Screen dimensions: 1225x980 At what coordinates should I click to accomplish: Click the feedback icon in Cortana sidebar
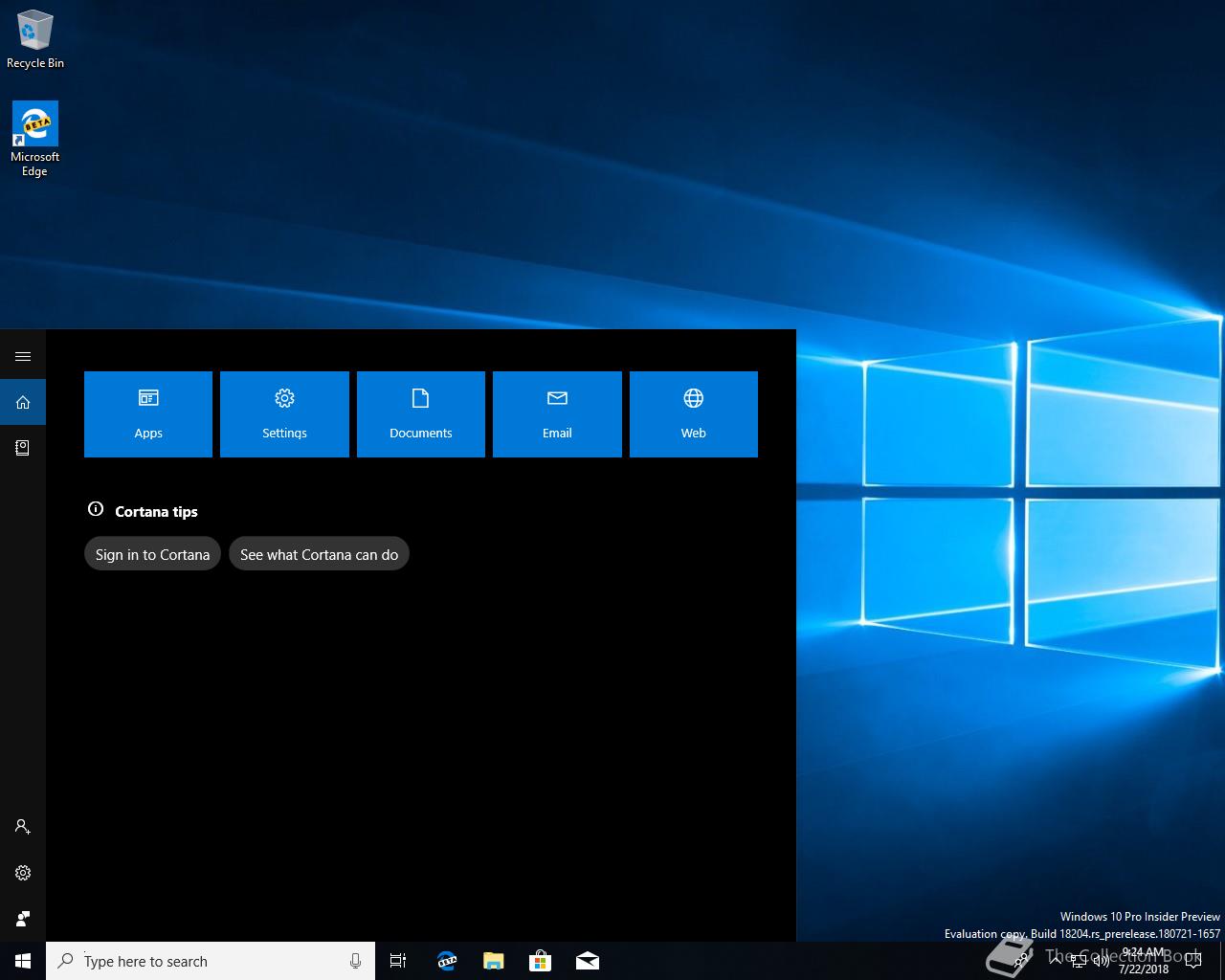[23, 919]
